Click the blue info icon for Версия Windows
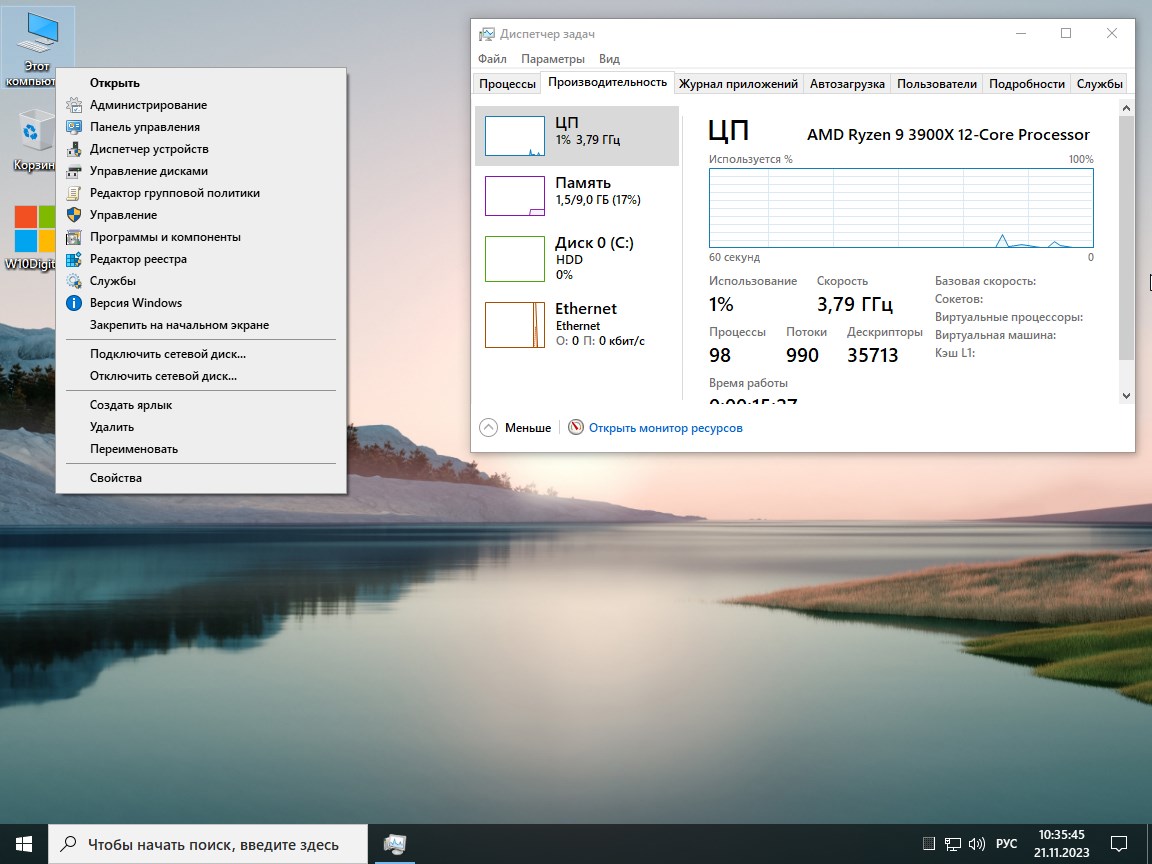 [x=73, y=303]
